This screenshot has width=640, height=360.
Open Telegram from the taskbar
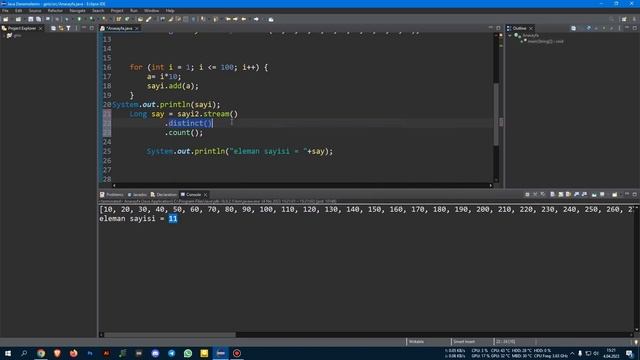point(171,353)
